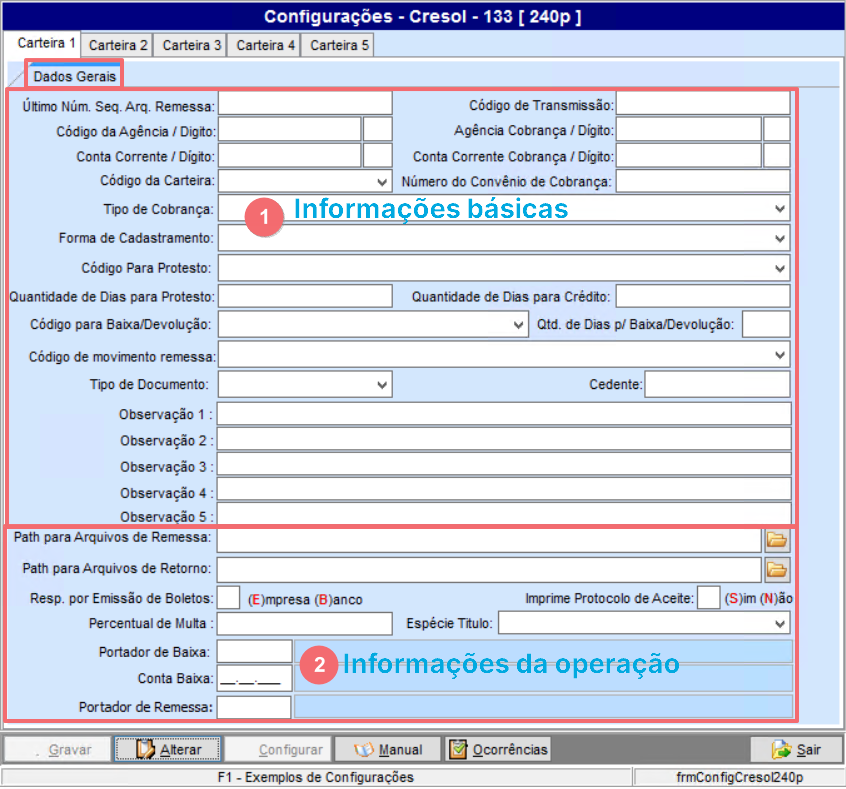Open the Forma de Cadastramento dropdown
This screenshot has height=789, width=846.
pos(780,238)
